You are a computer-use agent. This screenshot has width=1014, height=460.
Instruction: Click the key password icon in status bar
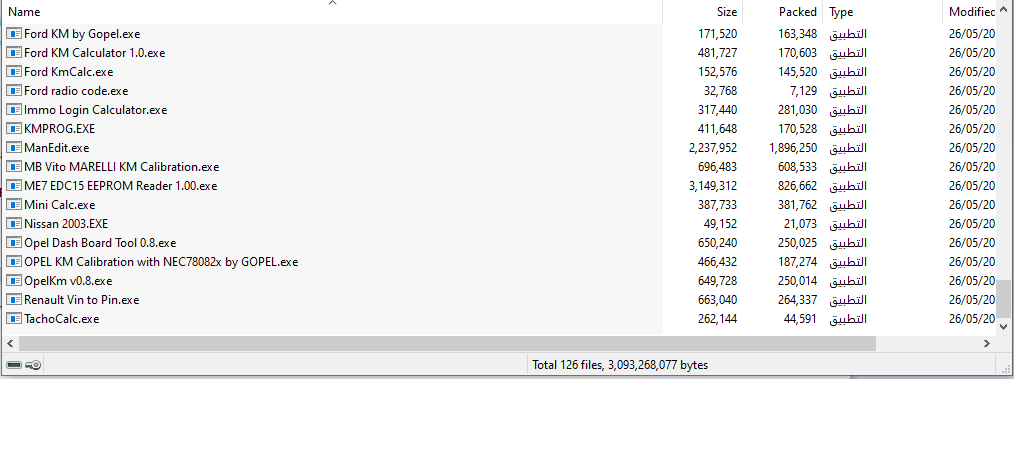click(34, 366)
